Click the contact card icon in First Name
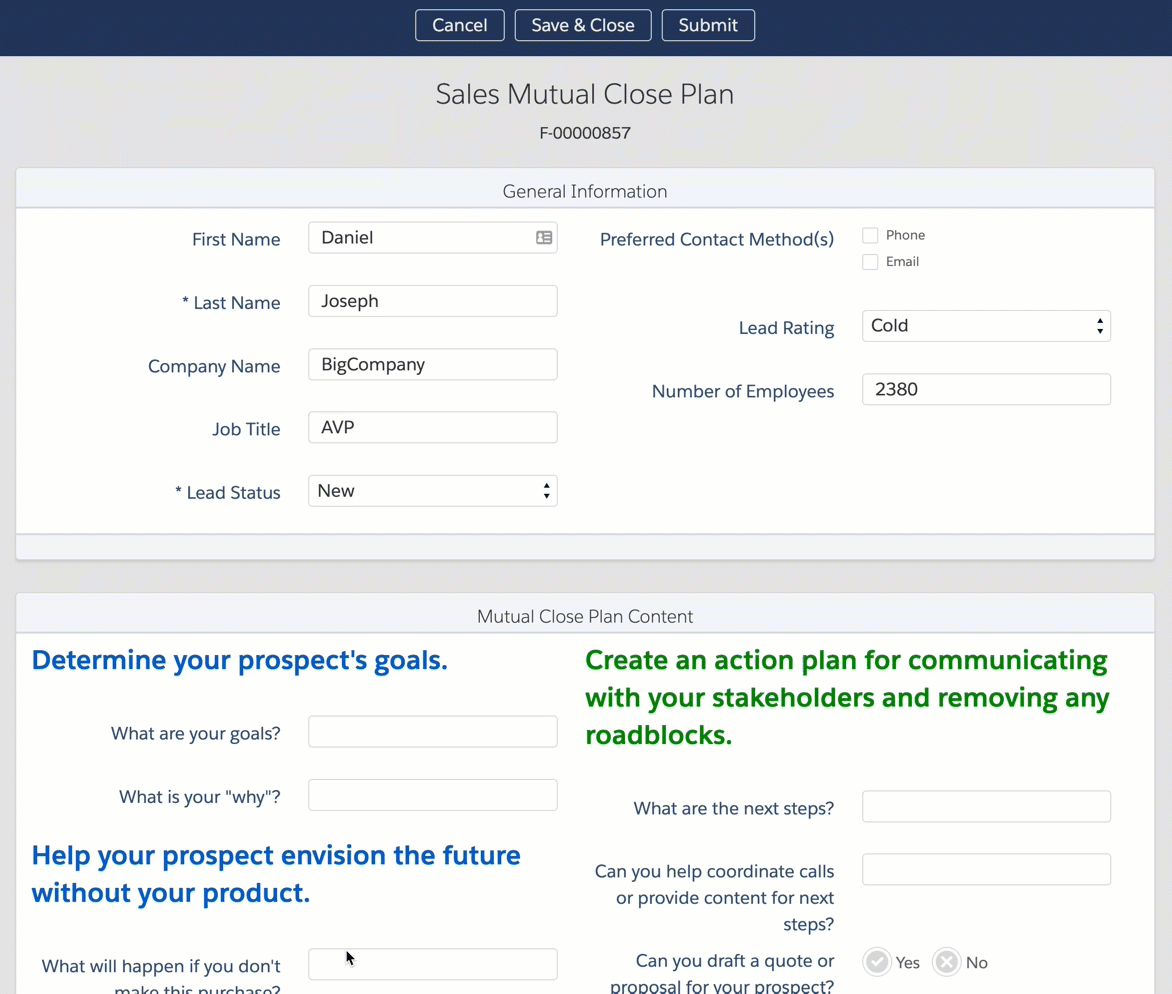This screenshot has height=994, width=1172. pyautogui.click(x=544, y=238)
